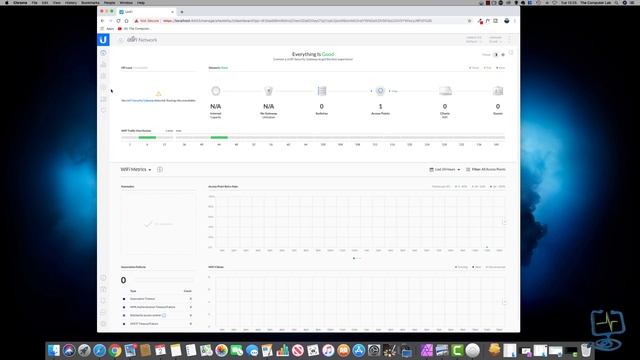Click the Internet Capacity speed icon

216,91
